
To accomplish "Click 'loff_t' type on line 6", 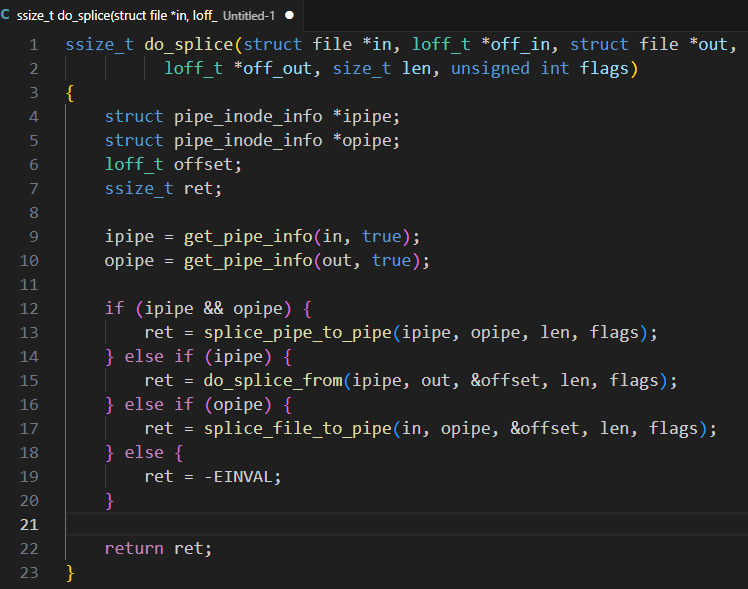I will [x=134, y=165].
